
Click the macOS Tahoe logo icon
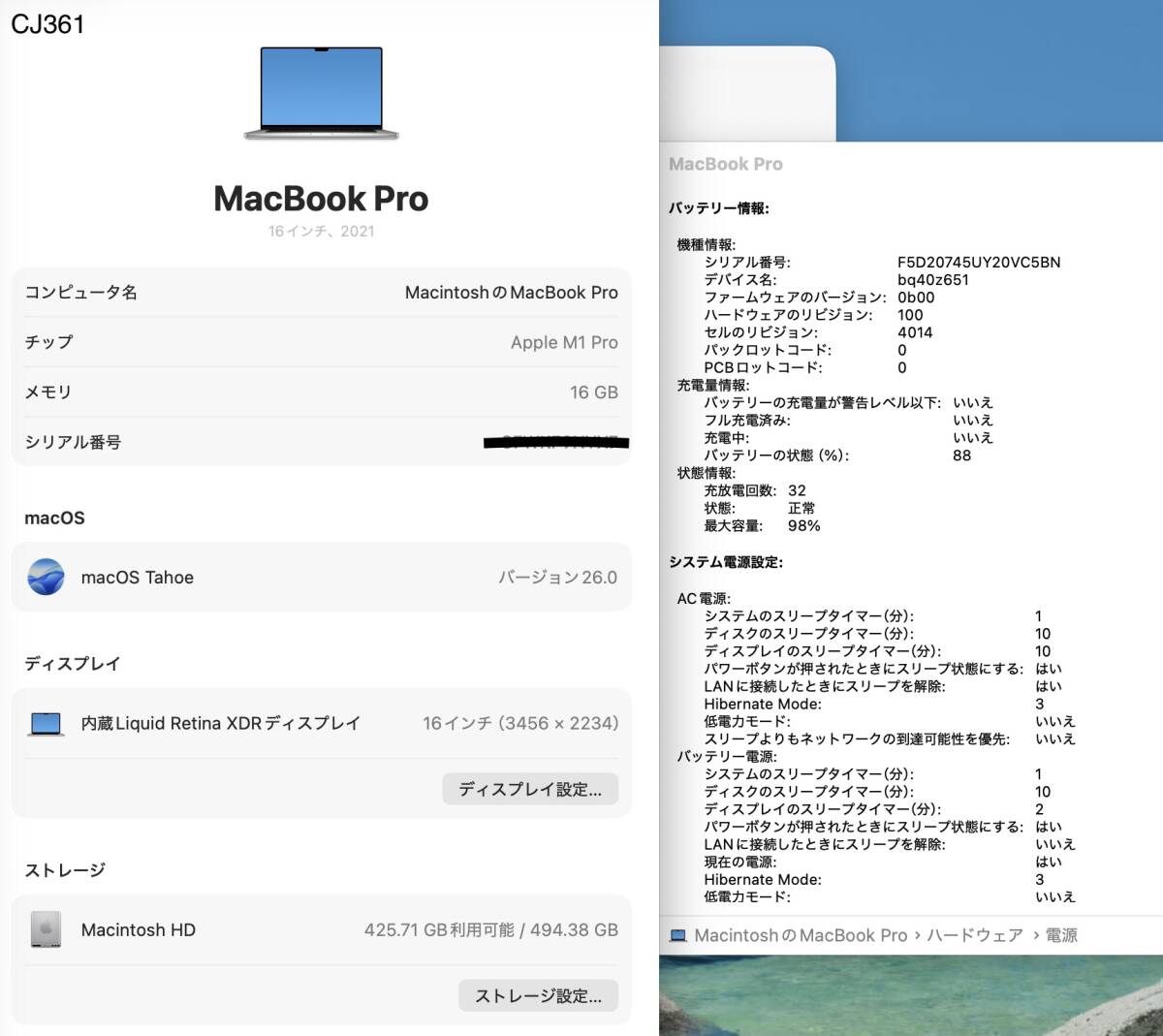[46, 577]
